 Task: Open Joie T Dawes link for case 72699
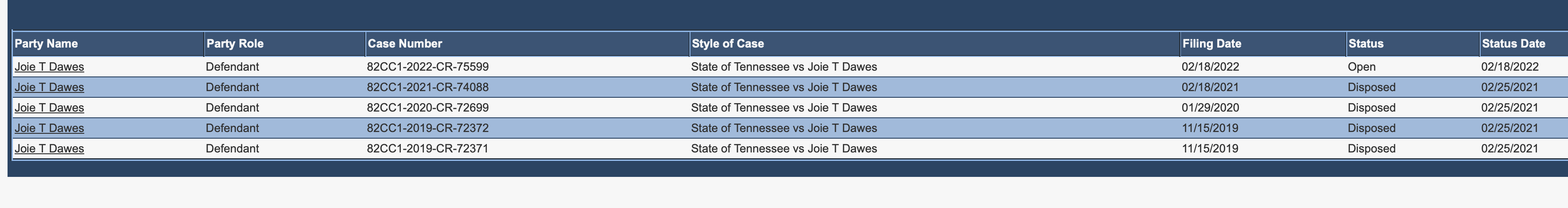49,108
